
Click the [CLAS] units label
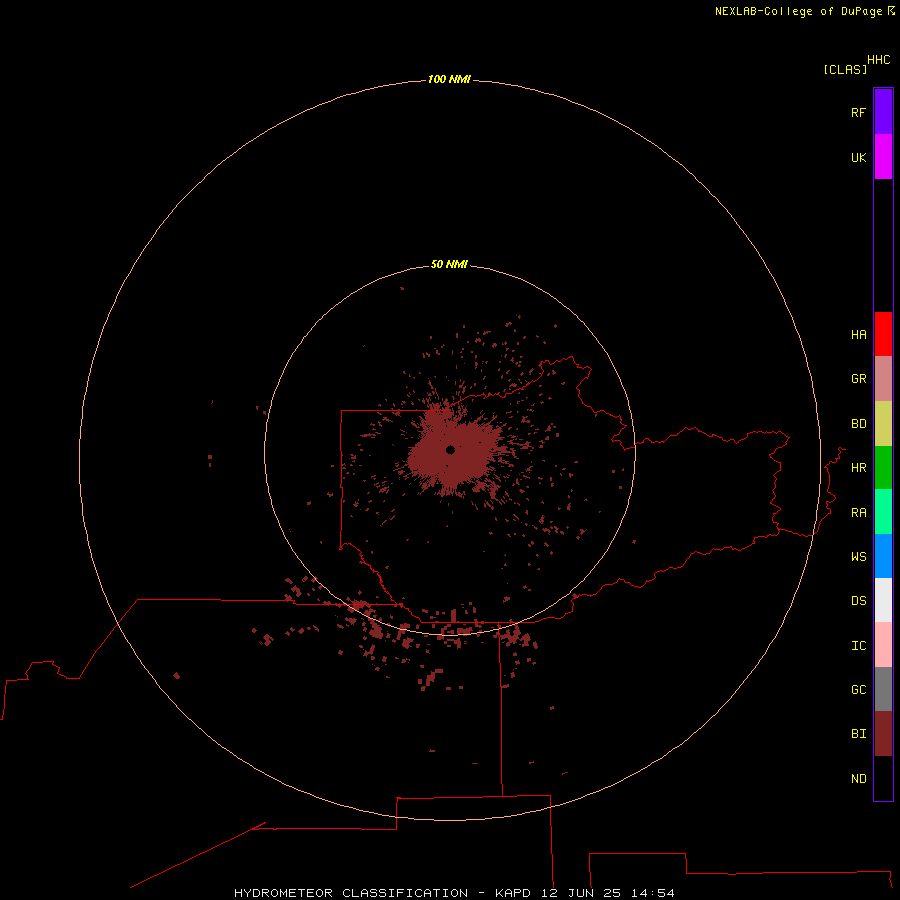845,69
